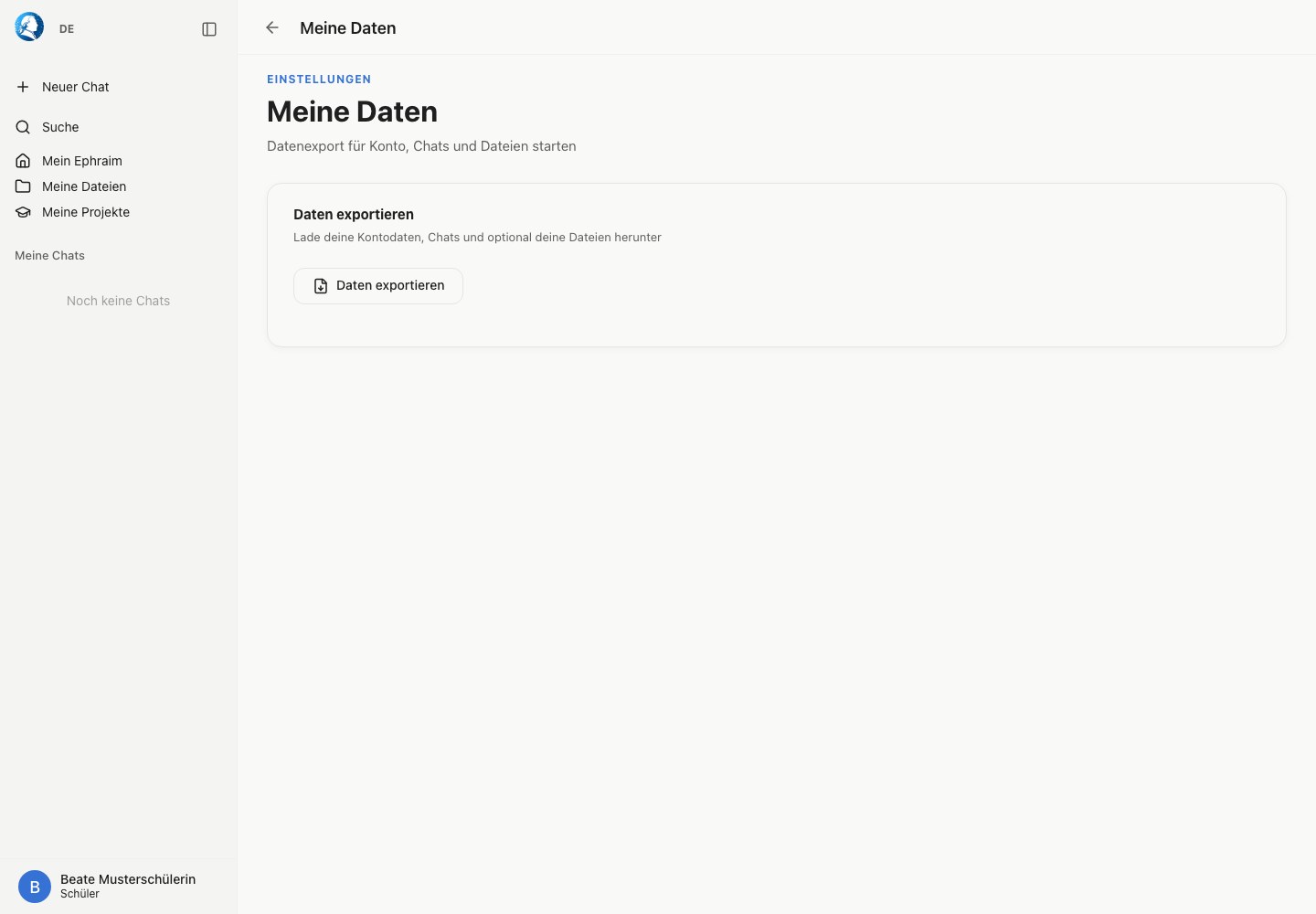Click the avatar B circle
Viewport: 1316px width, 914px height.
[35, 887]
